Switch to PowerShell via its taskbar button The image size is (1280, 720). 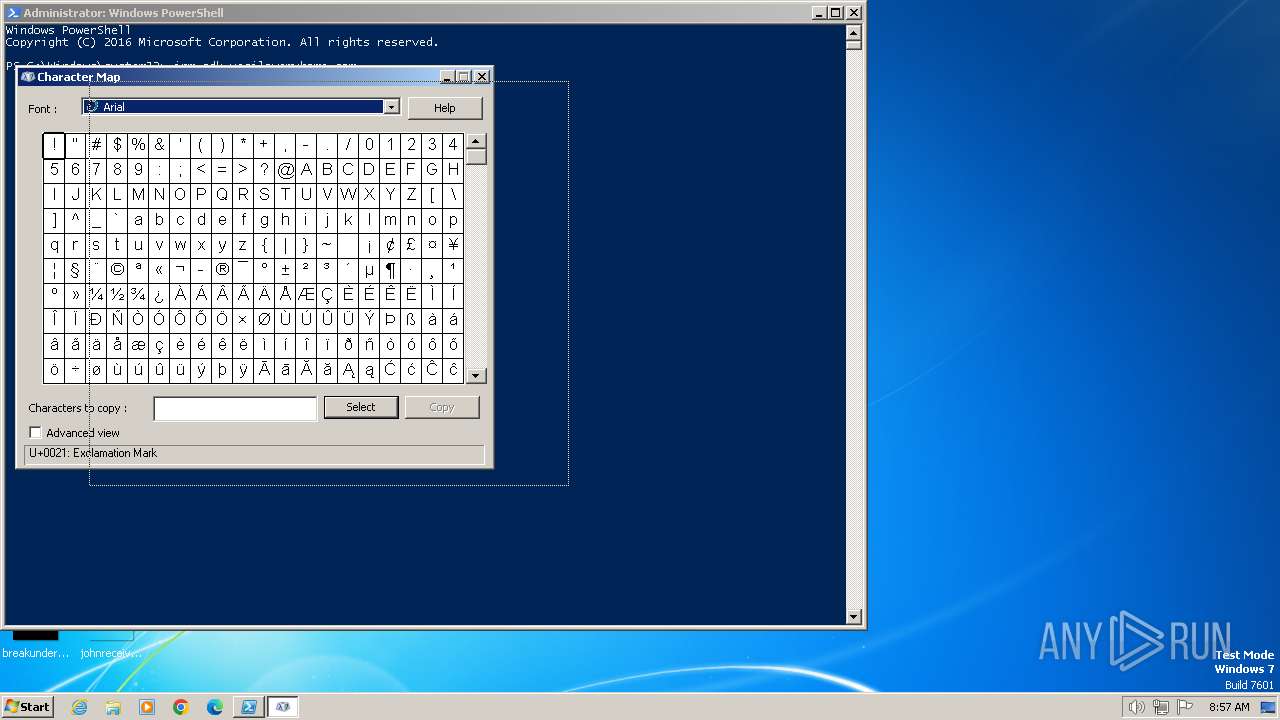point(248,707)
